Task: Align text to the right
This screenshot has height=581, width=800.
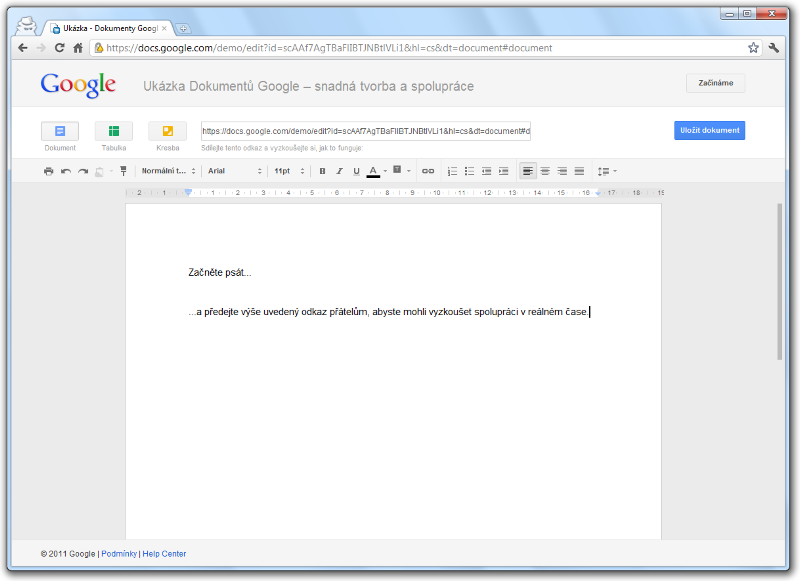Action: 562,171
